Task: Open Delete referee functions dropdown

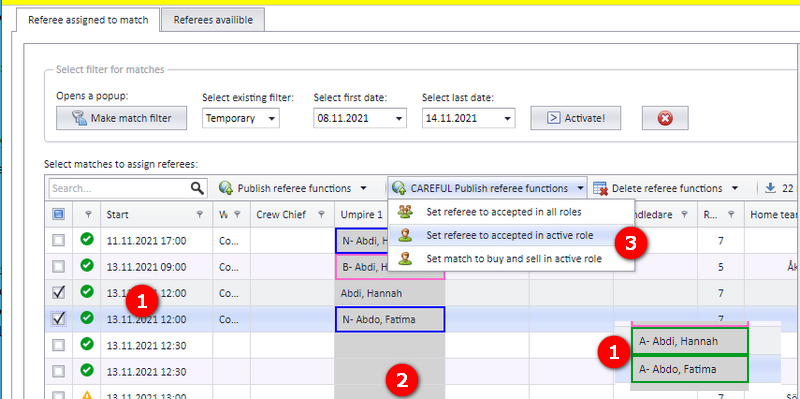Action: point(666,188)
